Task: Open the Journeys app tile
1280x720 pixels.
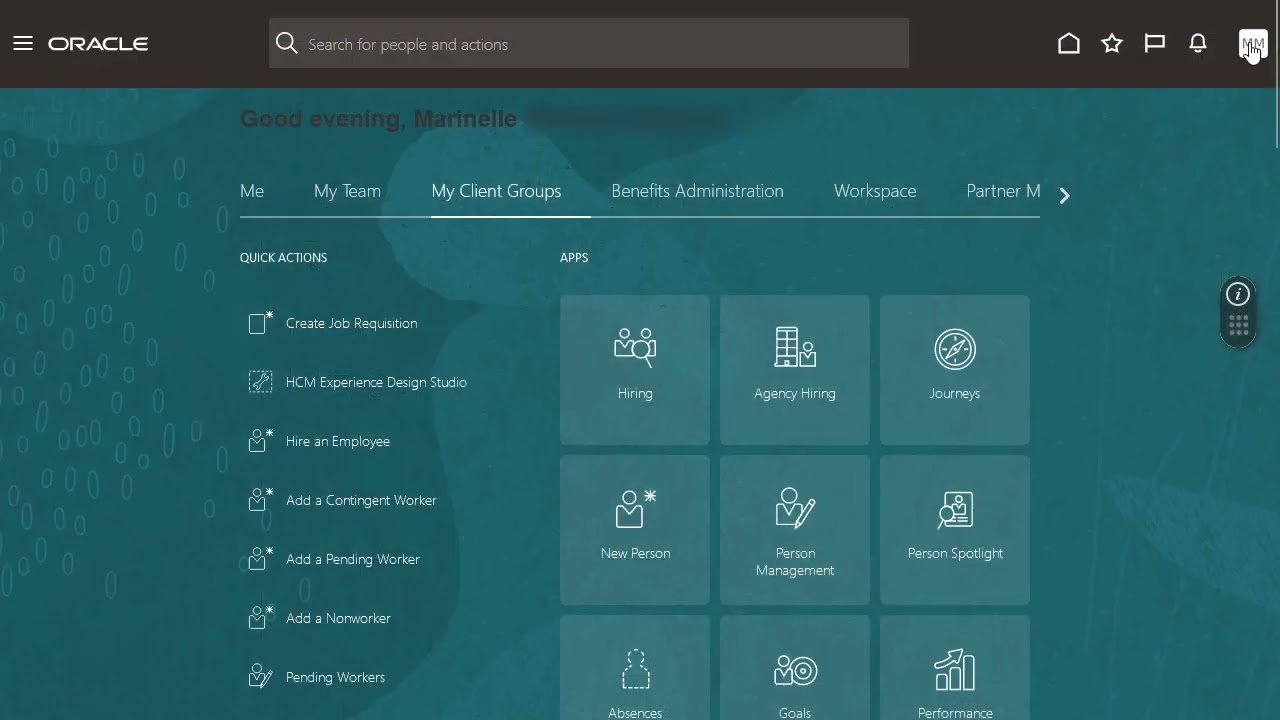Action: 955,370
